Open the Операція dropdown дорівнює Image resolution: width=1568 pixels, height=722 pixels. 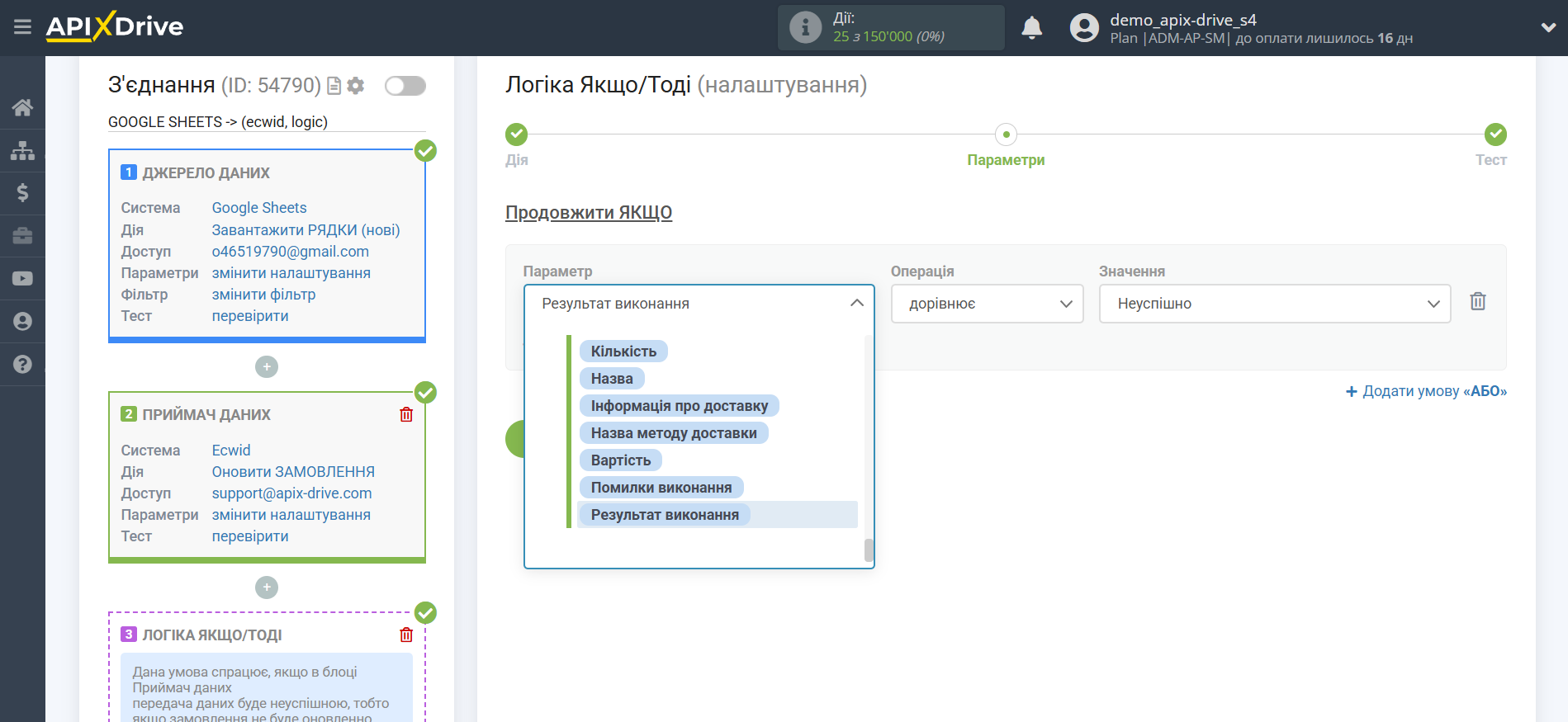point(988,304)
